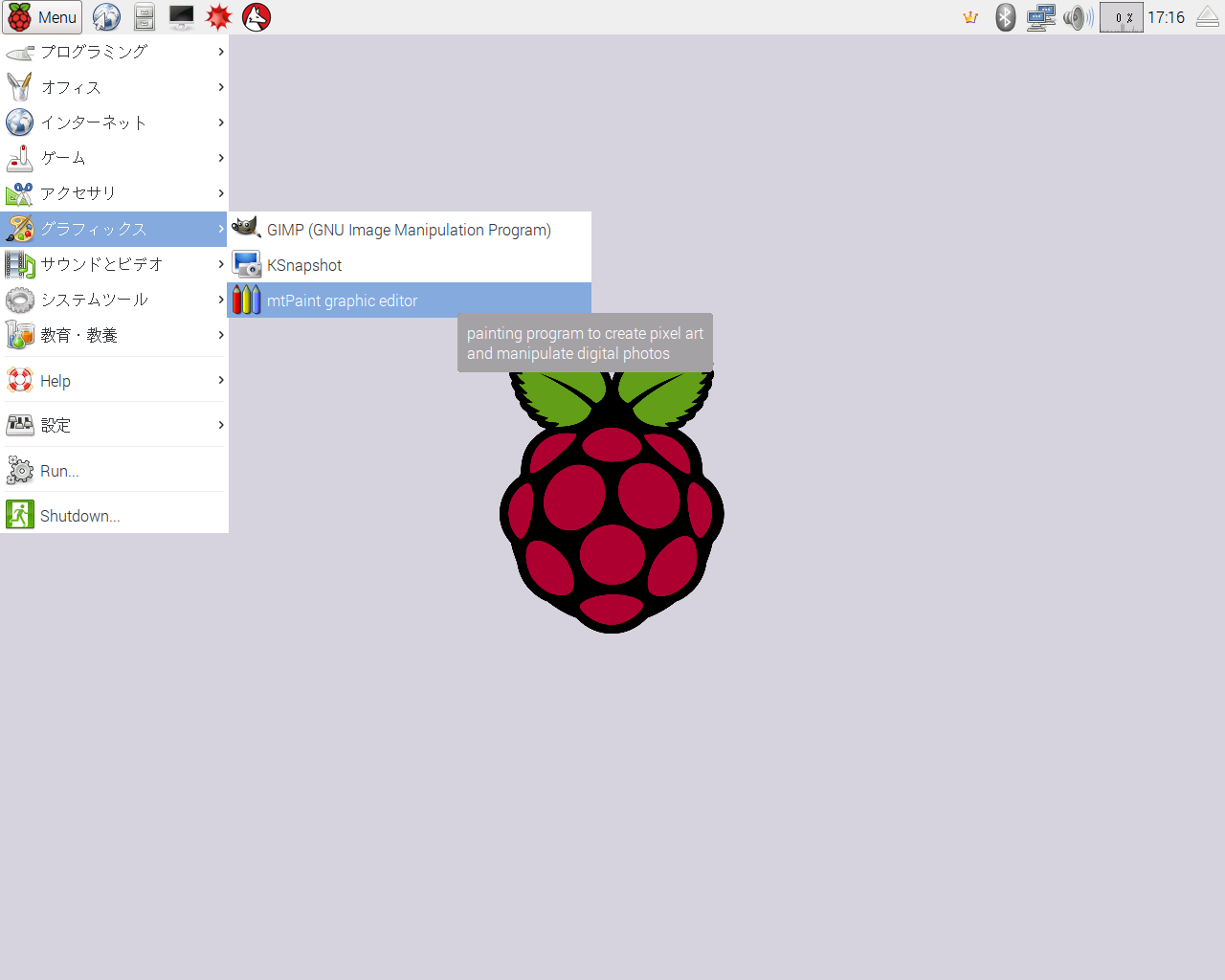Screen dimensions: 1225x980
Task: Choose Shutdown... from the main menu
Action: click(x=114, y=516)
